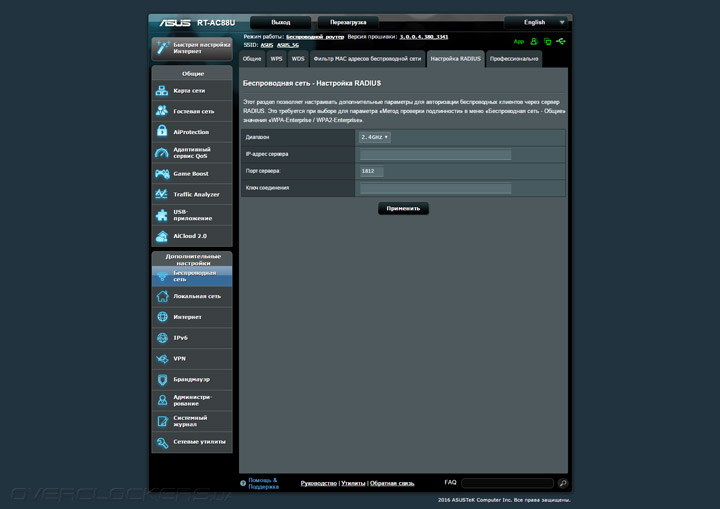Focus the server port field showing 1812

click(371, 171)
